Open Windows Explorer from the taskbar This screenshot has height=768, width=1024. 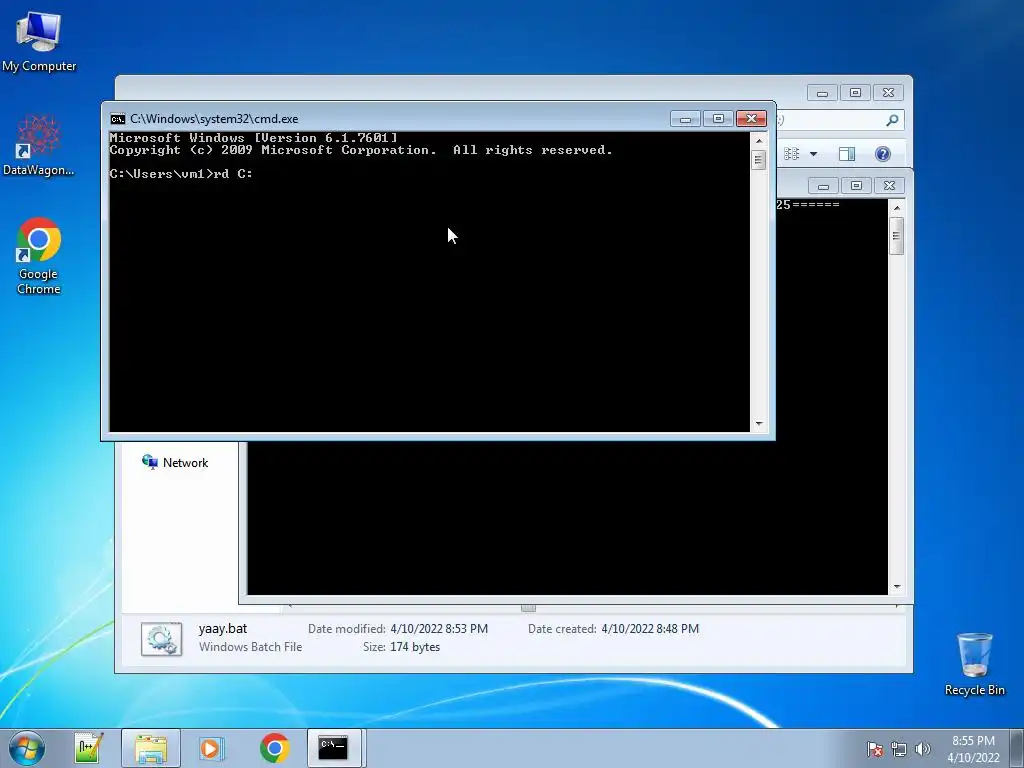[151, 748]
